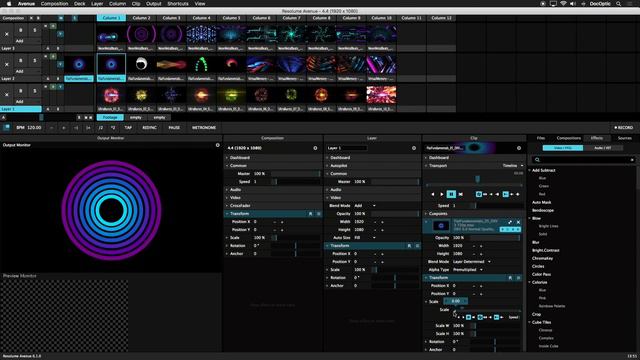The image size is (640, 360).
Task: Double the BPM with *2 button
Action: pos(113,128)
